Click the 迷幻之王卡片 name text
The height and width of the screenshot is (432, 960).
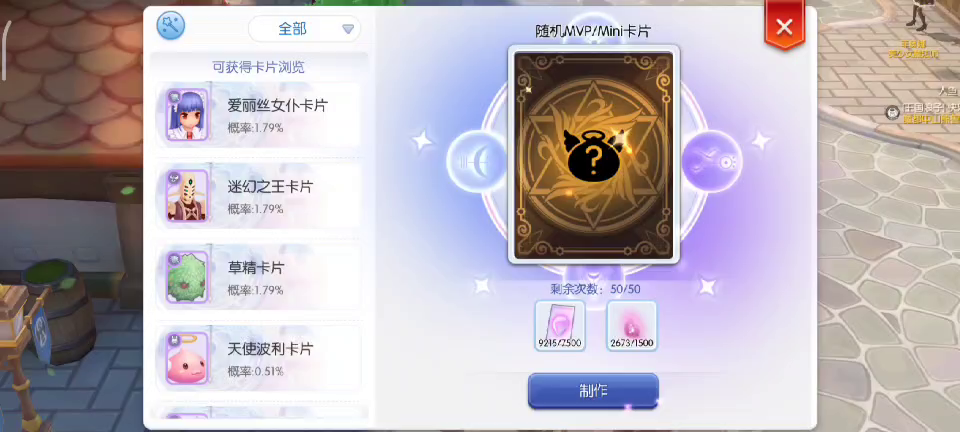(270, 187)
